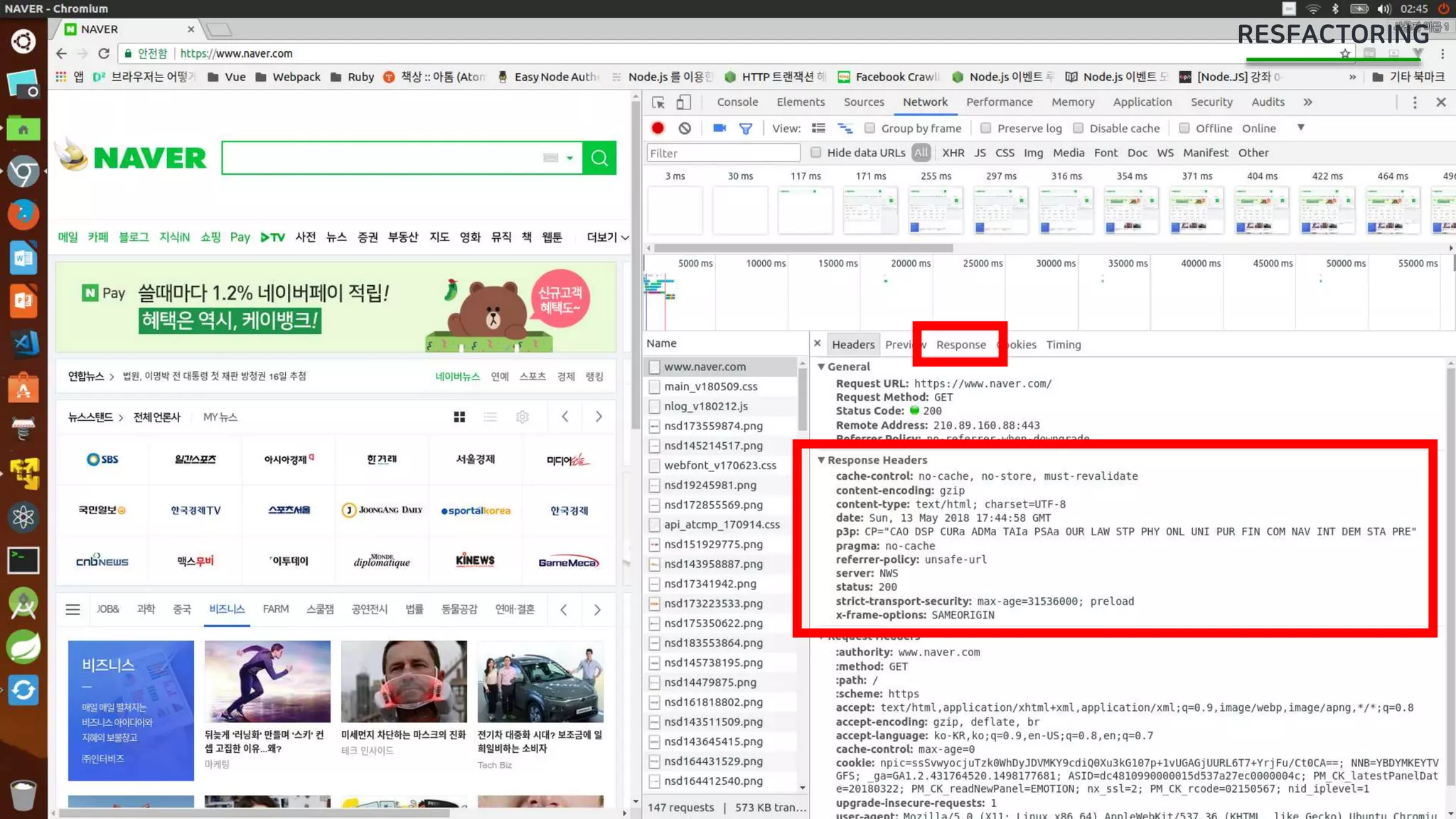Click the XHR filter type button
1456x819 pixels.
click(953, 152)
